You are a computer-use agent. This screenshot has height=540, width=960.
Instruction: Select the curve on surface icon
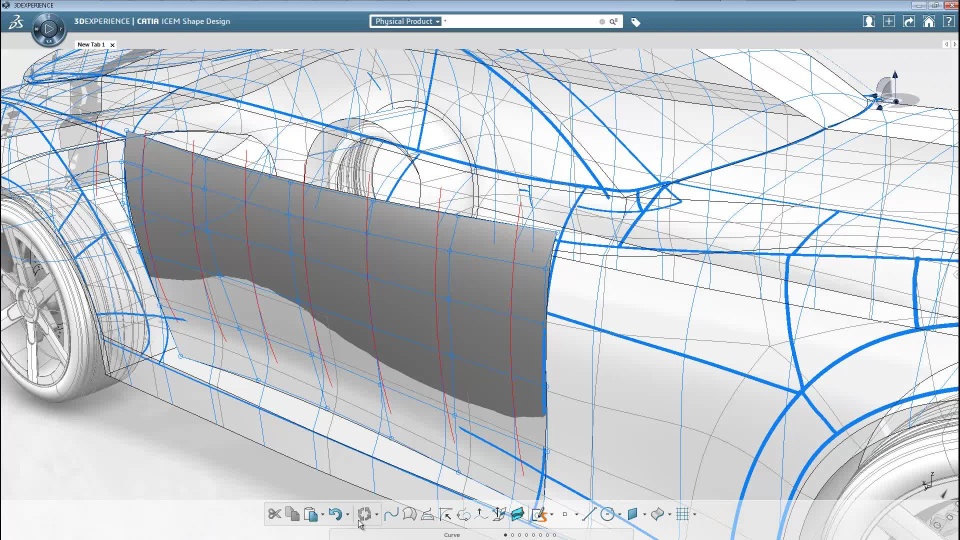pyautogui.click(x=428, y=514)
